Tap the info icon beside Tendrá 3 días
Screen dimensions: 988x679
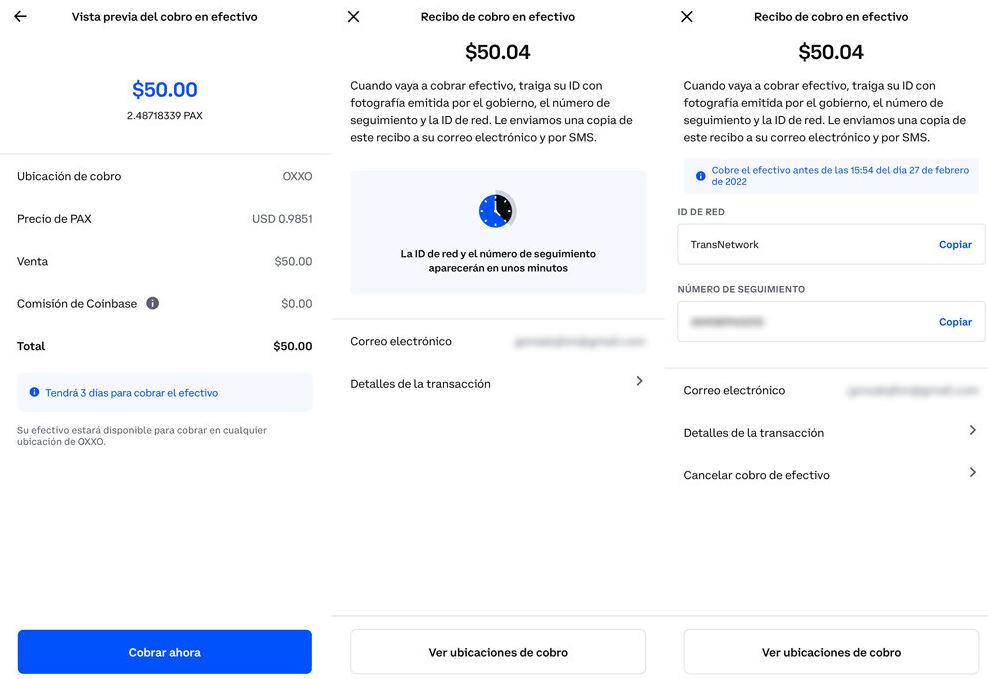[x=35, y=392]
